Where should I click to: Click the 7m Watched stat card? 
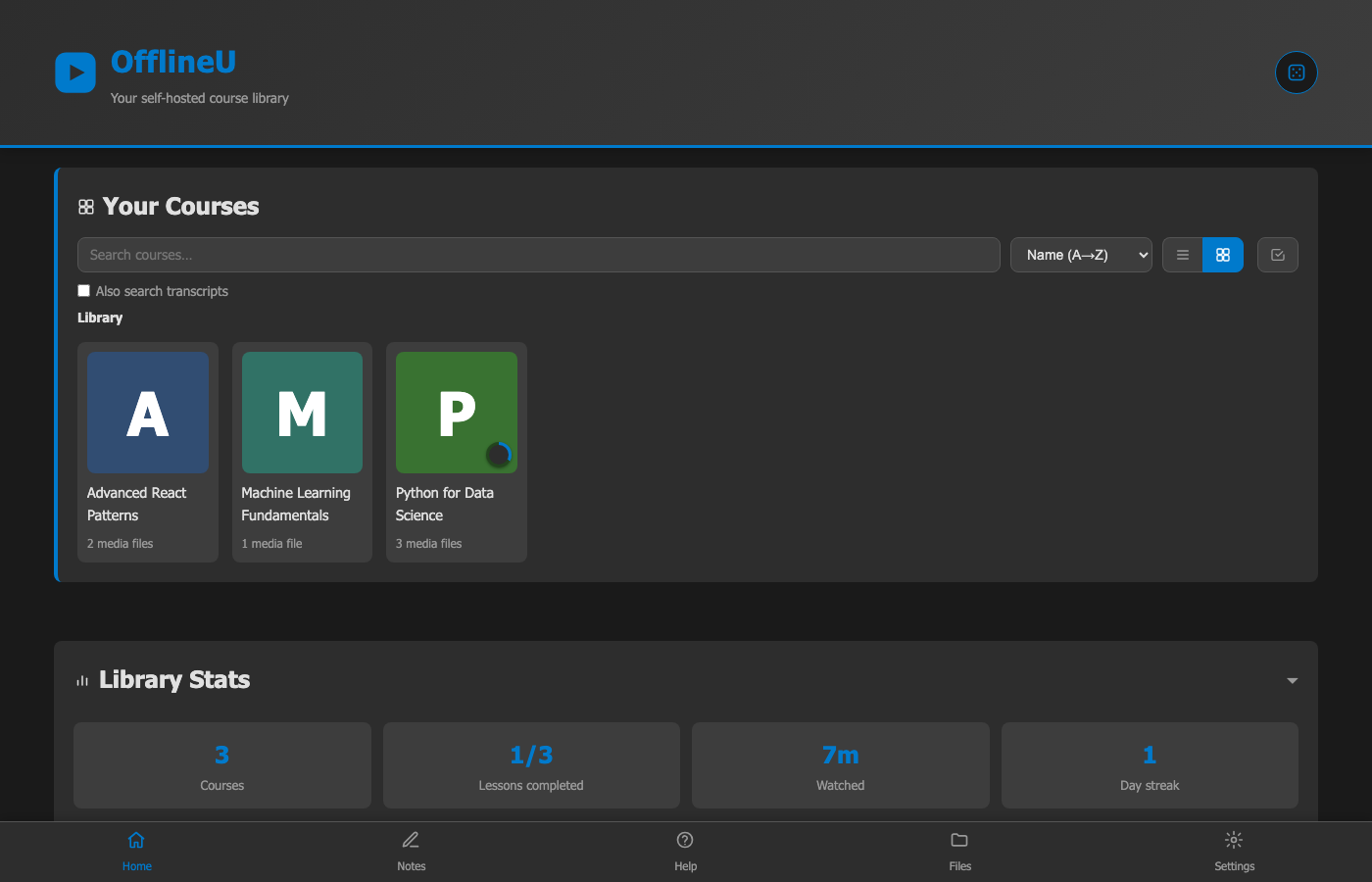click(841, 765)
